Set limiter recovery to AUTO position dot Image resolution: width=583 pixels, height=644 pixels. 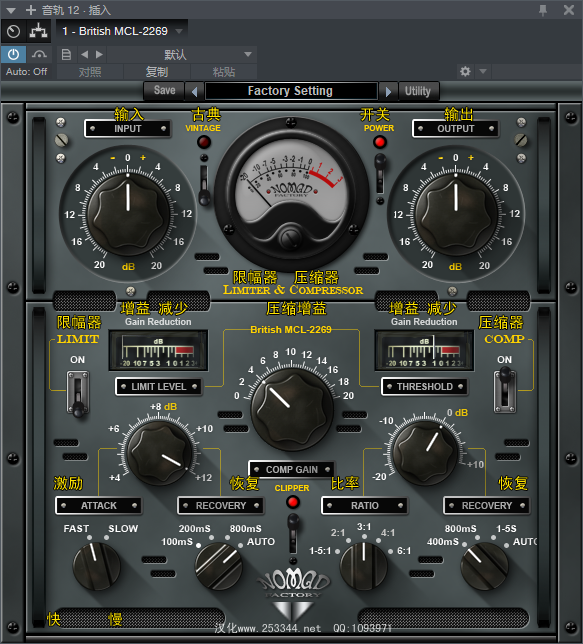click(x=240, y=545)
